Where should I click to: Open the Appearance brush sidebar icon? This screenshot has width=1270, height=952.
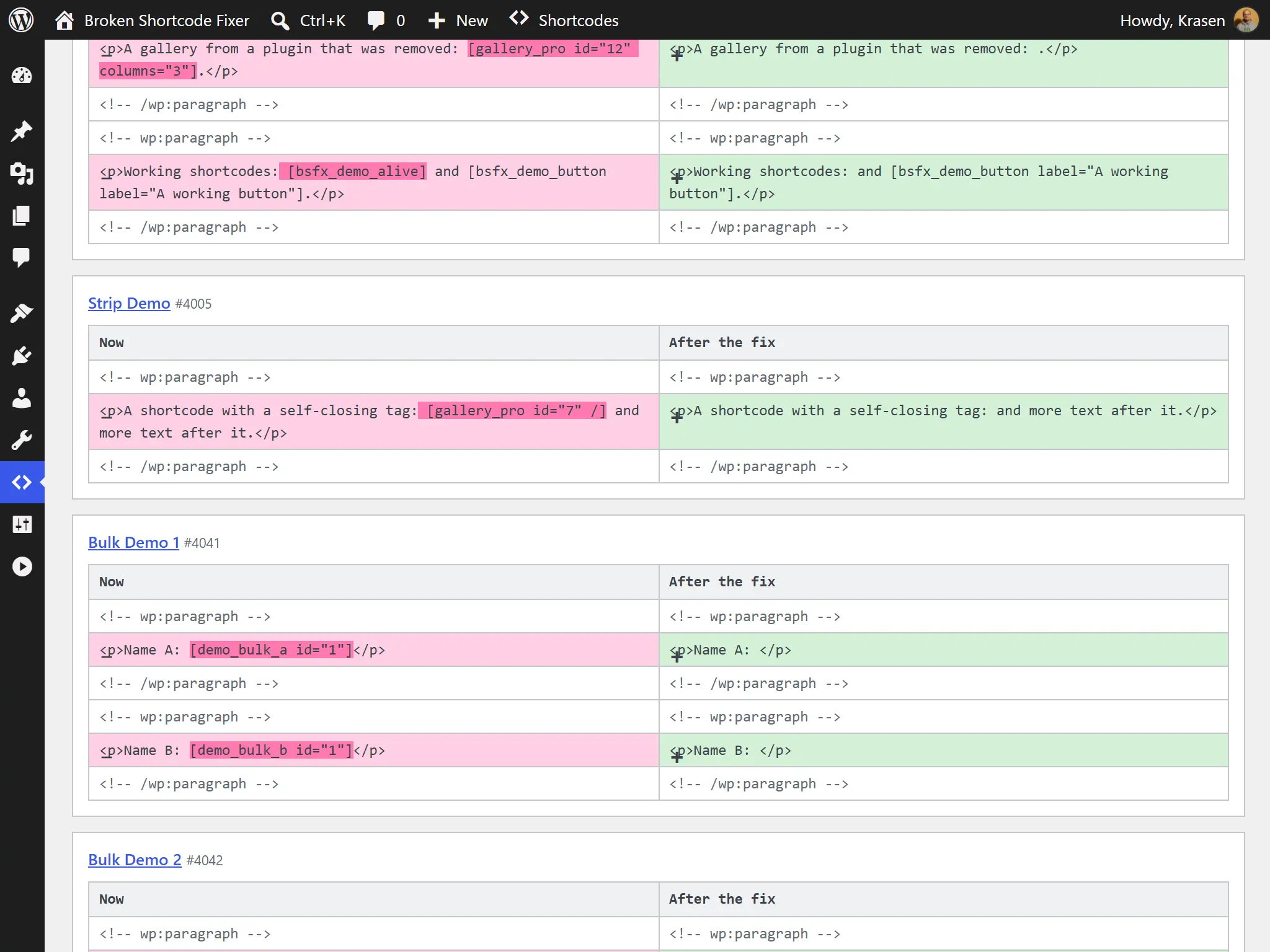[x=22, y=313]
